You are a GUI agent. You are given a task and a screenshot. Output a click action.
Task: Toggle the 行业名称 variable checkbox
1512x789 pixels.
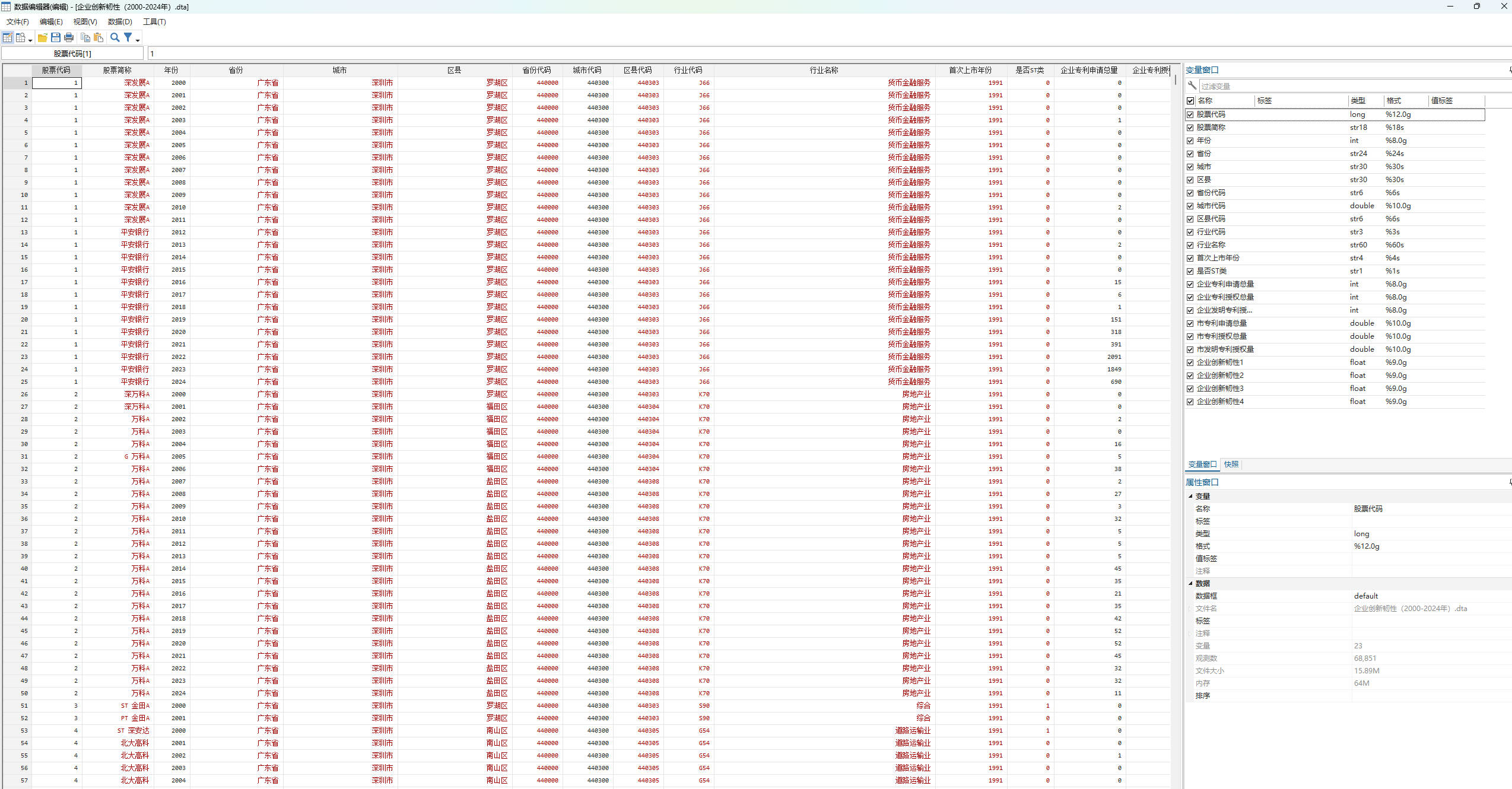1190,245
